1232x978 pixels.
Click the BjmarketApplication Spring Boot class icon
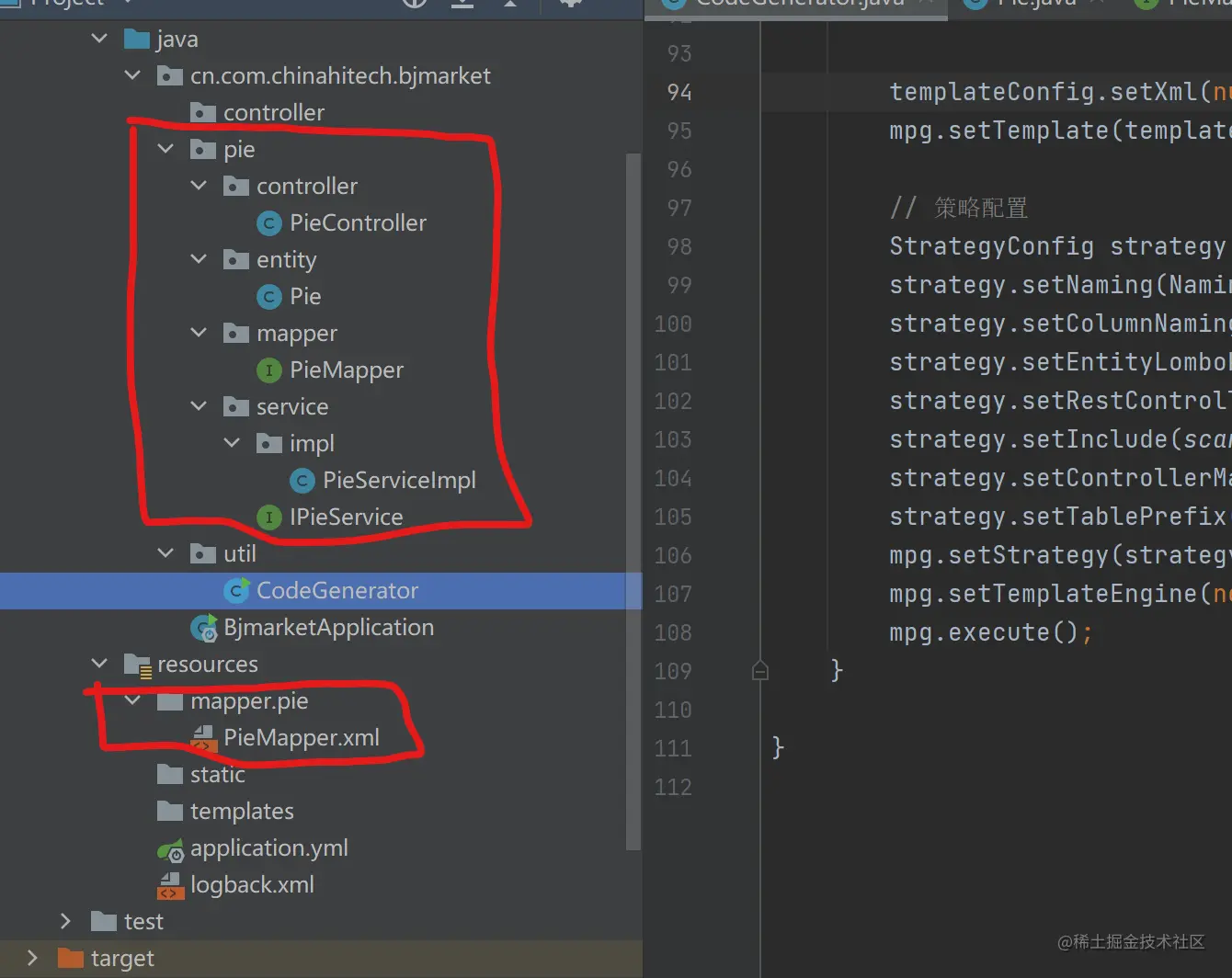click(204, 628)
